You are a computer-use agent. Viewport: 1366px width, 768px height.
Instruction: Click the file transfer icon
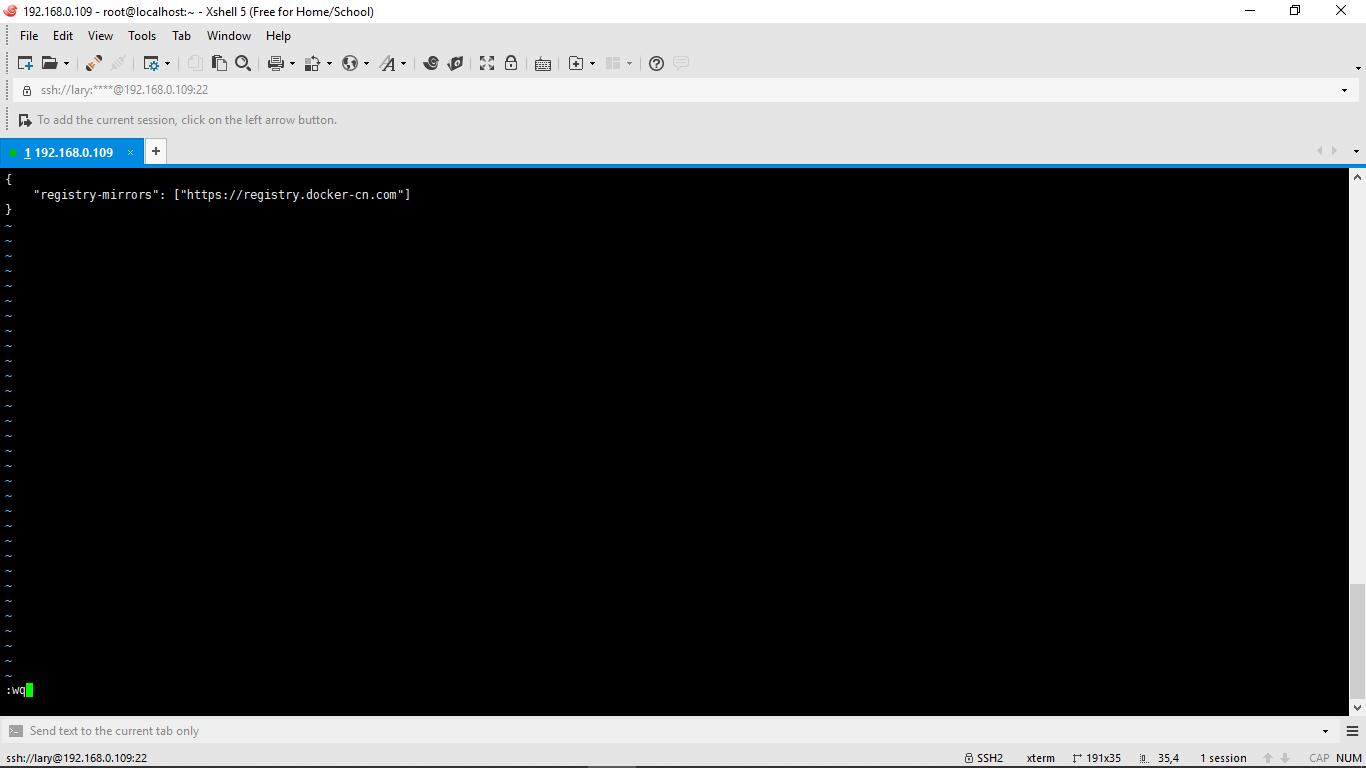(312, 63)
